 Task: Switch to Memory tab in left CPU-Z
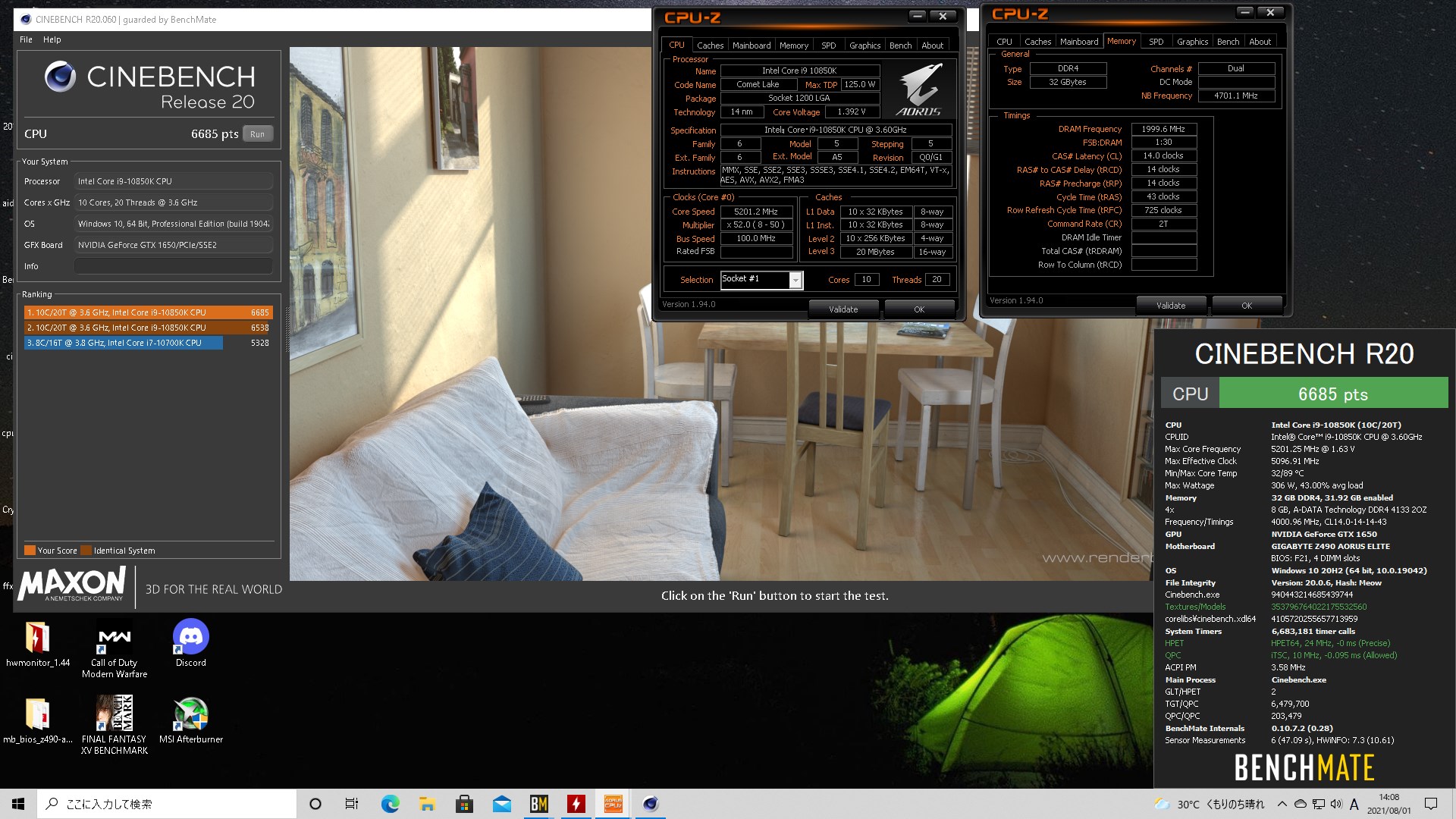[793, 45]
